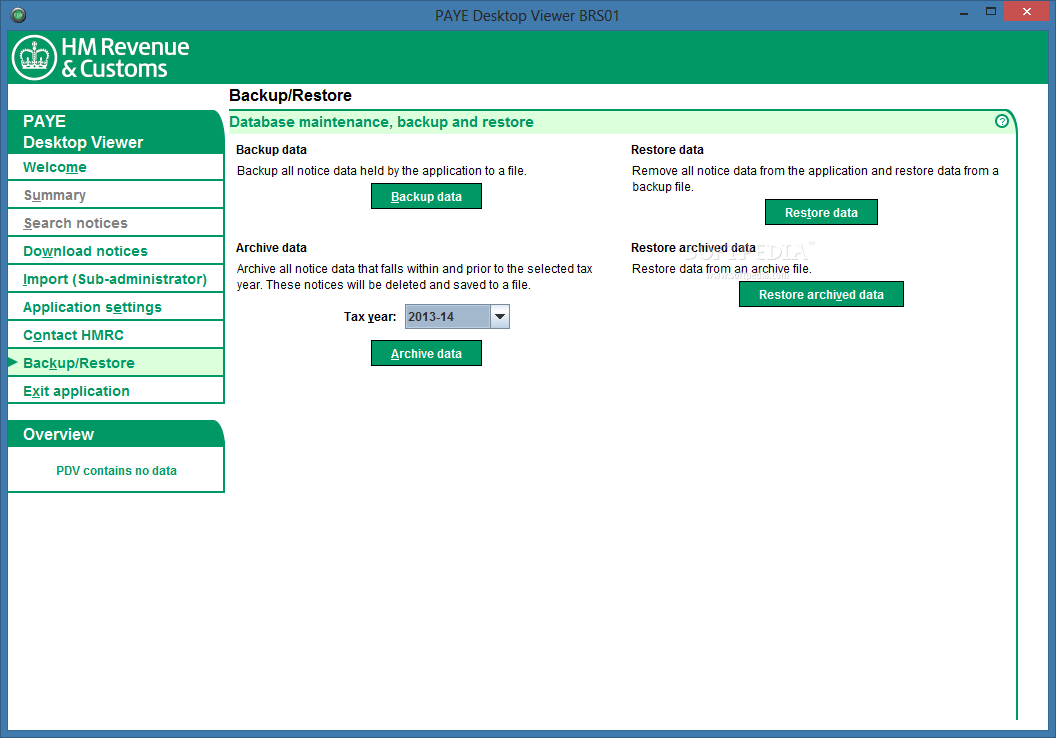Open Application settings

coord(116,307)
